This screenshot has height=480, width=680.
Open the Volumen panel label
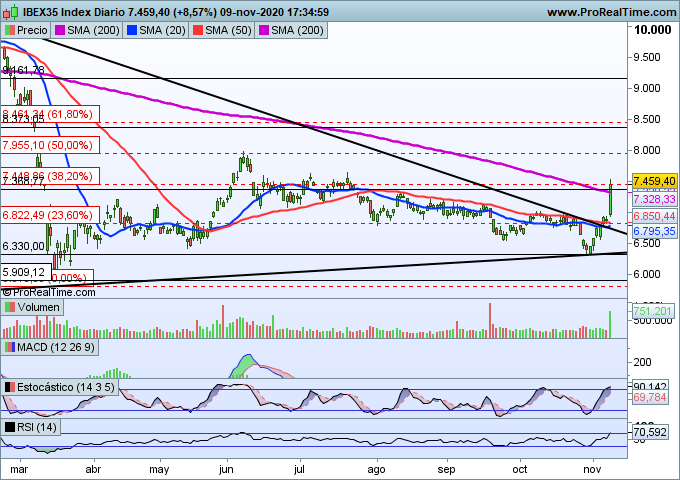(40, 308)
